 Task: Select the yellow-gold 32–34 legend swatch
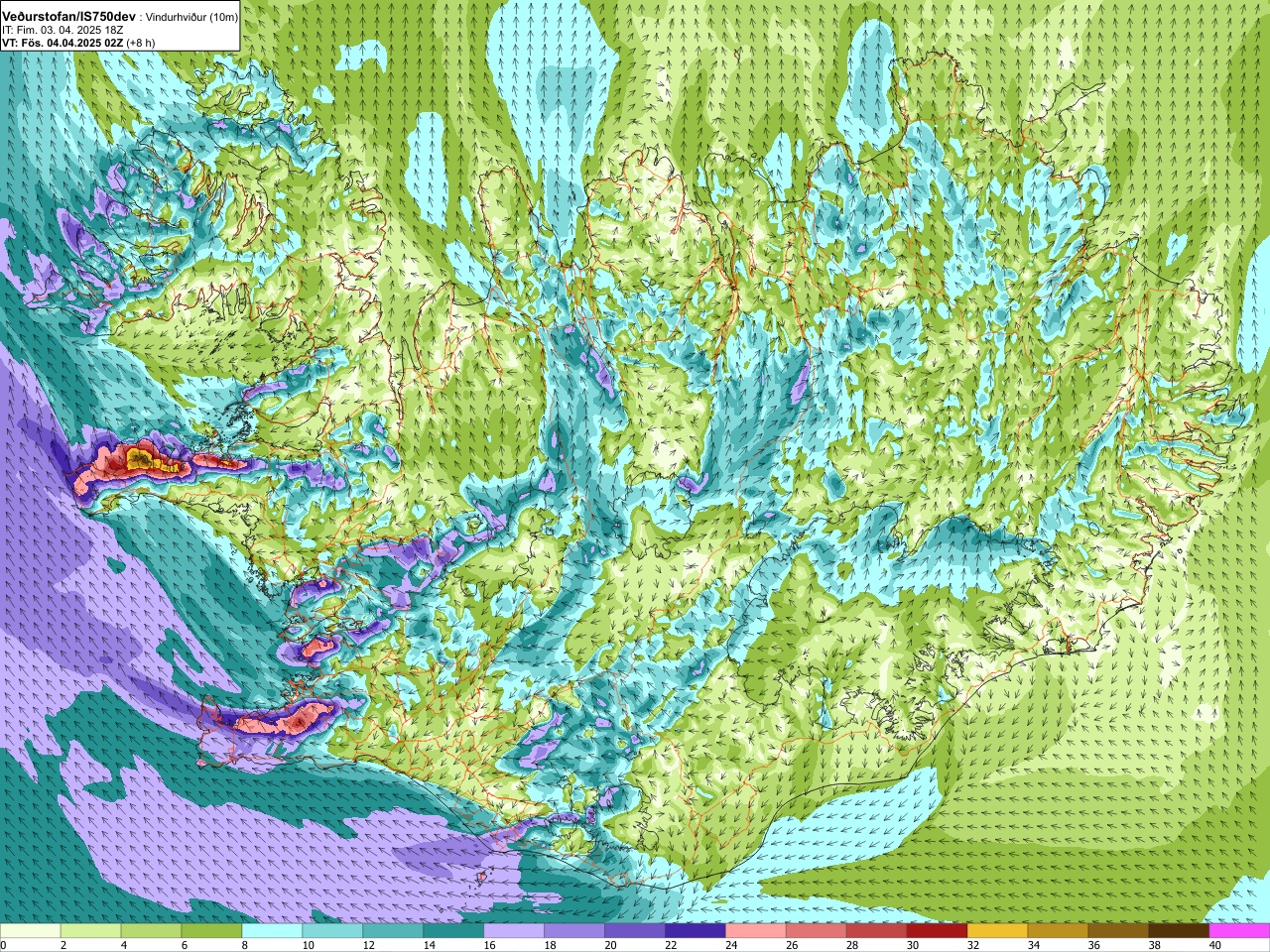click(998, 931)
